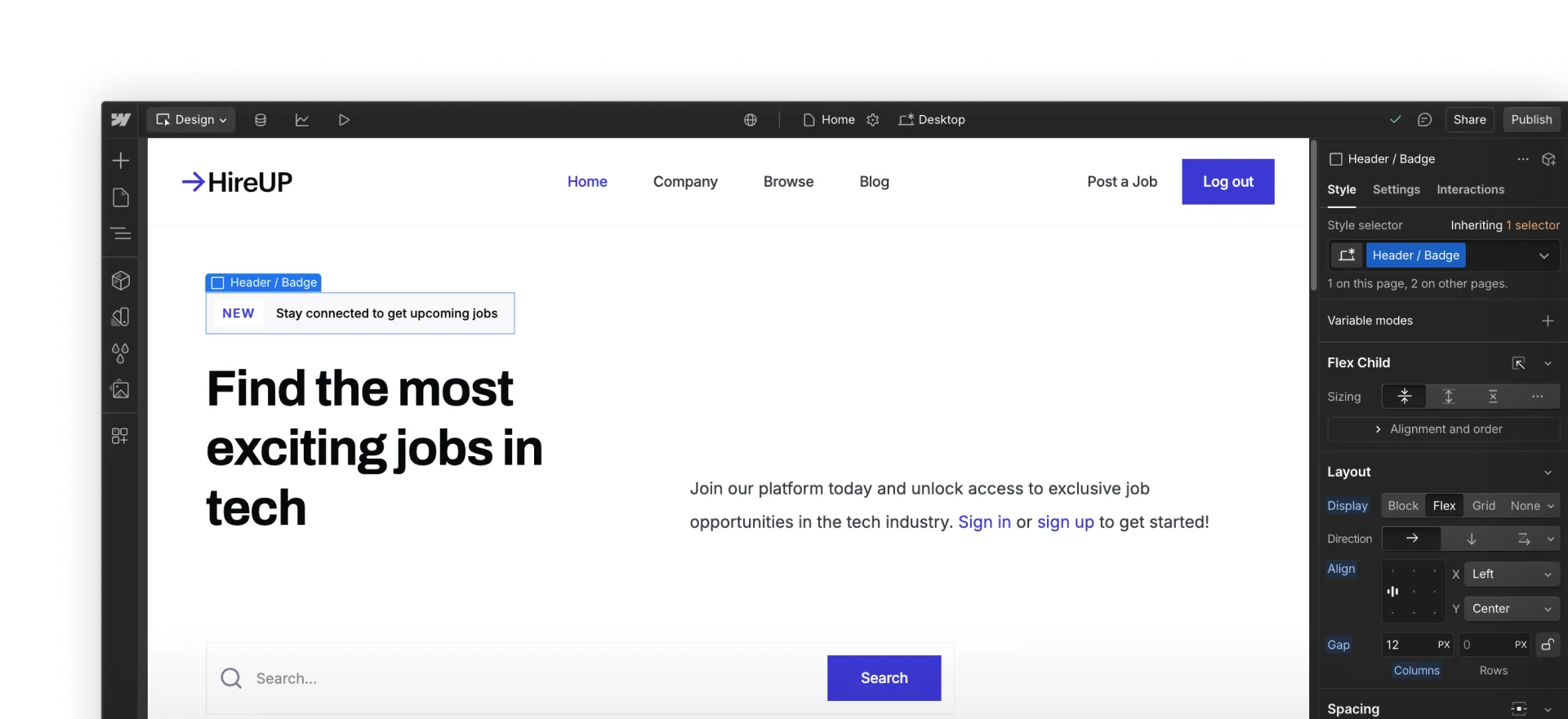Switch to the Settings tab
The width and height of the screenshot is (1568, 719).
pos(1396,189)
